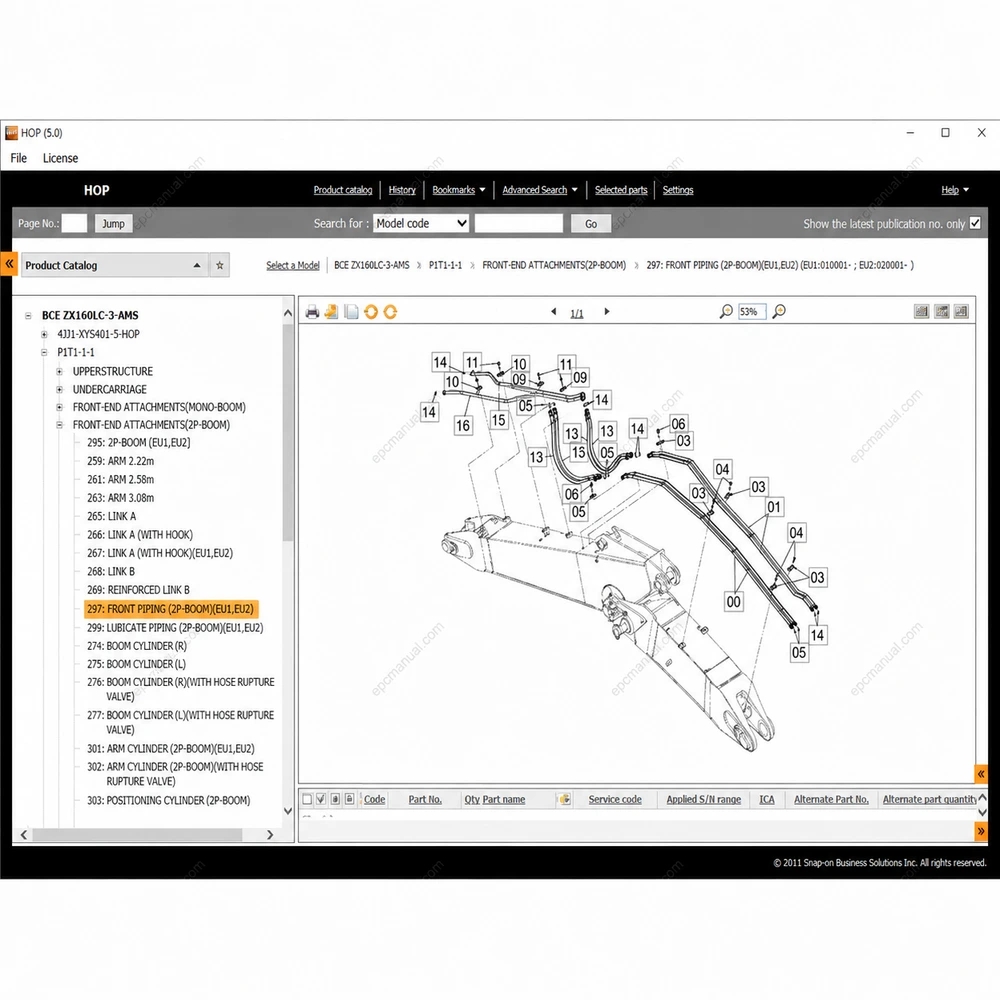The width and height of the screenshot is (1000, 1000).
Task: Open the Model code search dropdown
Action: point(421,223)
